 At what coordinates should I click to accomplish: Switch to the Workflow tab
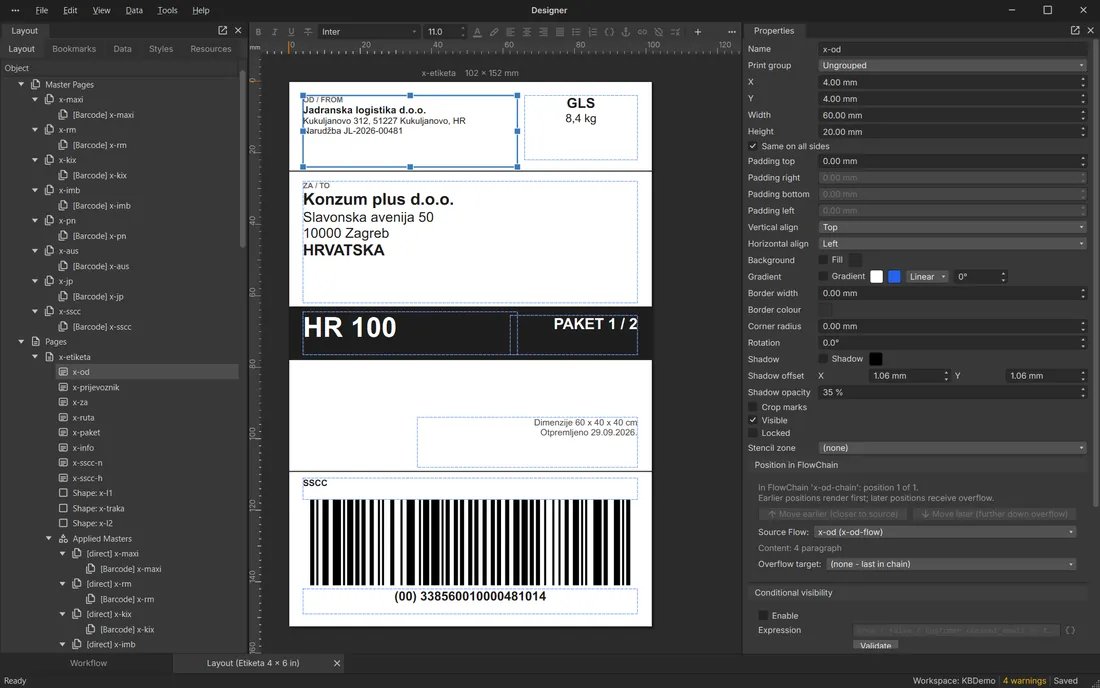pos(88,663)
